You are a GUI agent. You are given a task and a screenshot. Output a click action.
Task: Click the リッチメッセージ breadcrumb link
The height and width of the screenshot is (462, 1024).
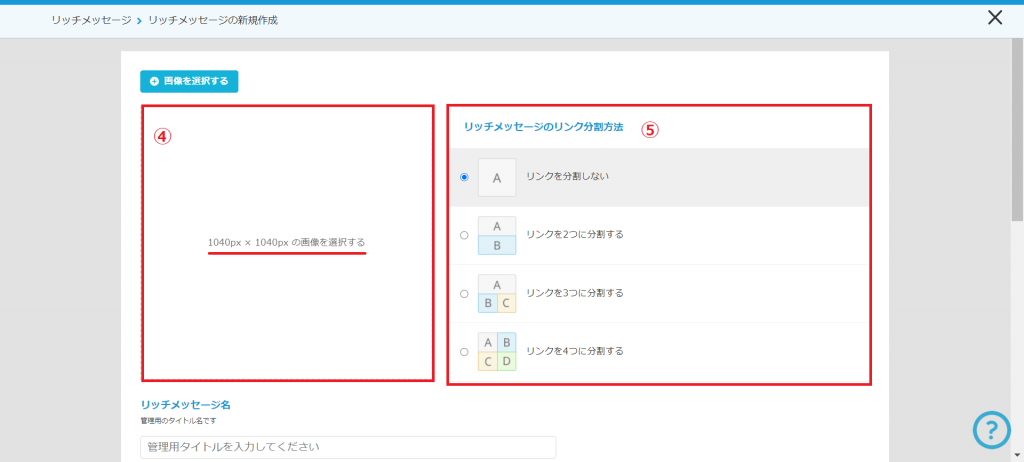91,20
